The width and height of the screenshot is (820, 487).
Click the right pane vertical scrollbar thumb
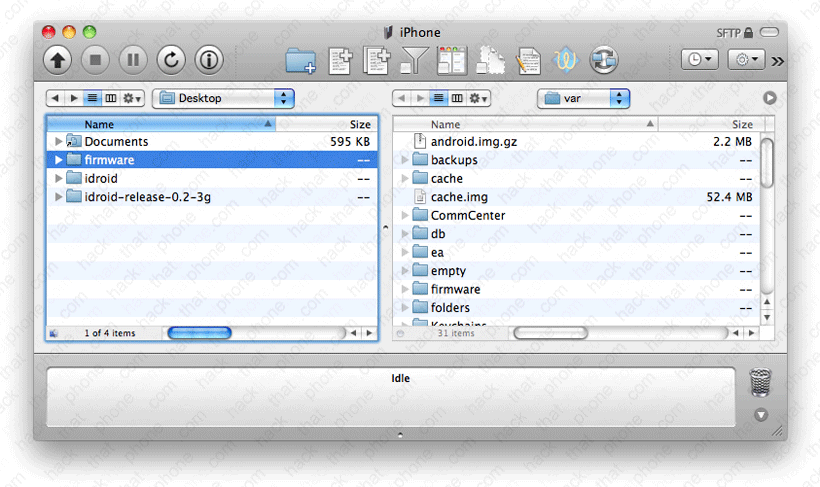click(767, 162)
